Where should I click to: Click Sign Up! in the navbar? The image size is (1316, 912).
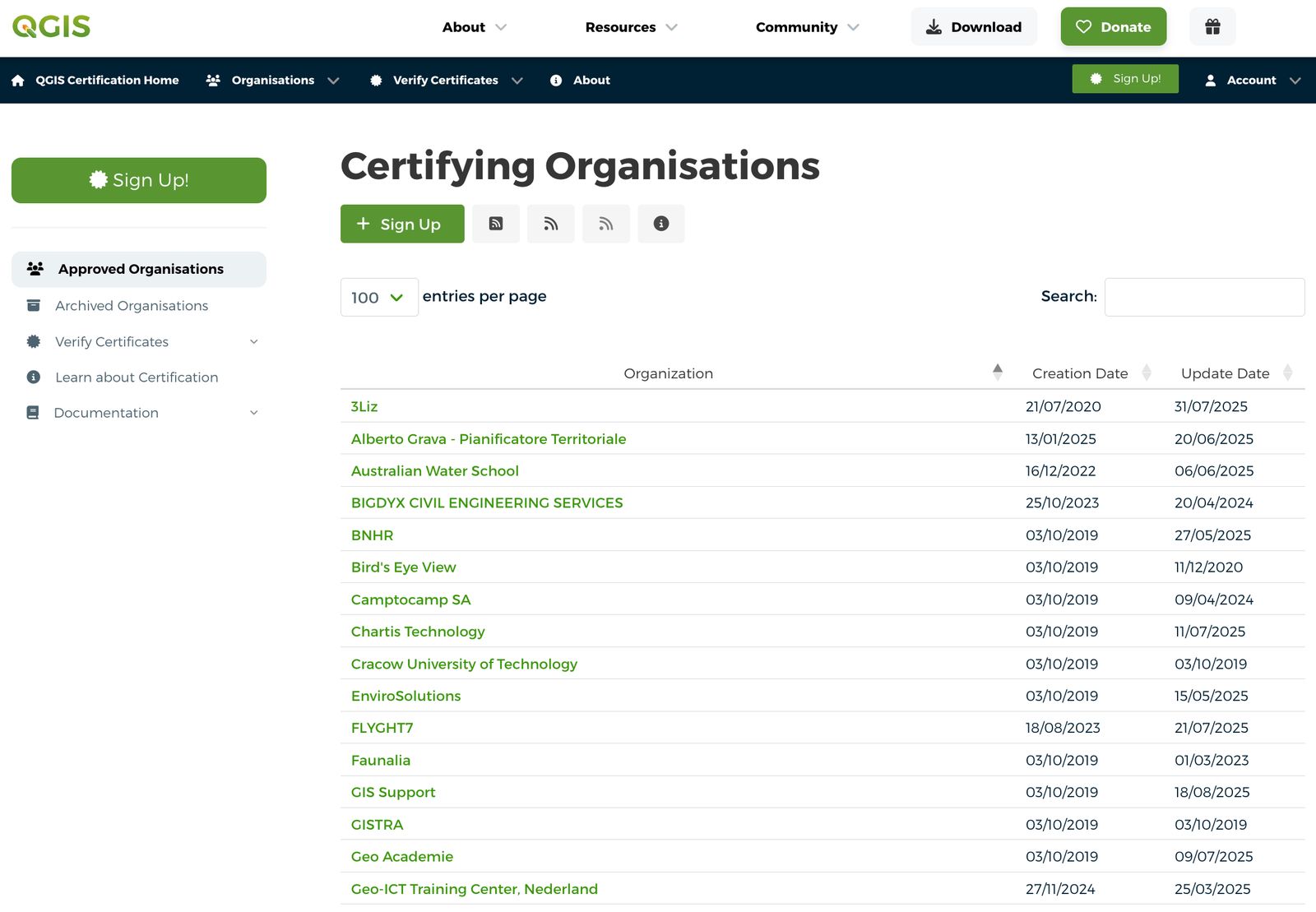[1125, 79]
